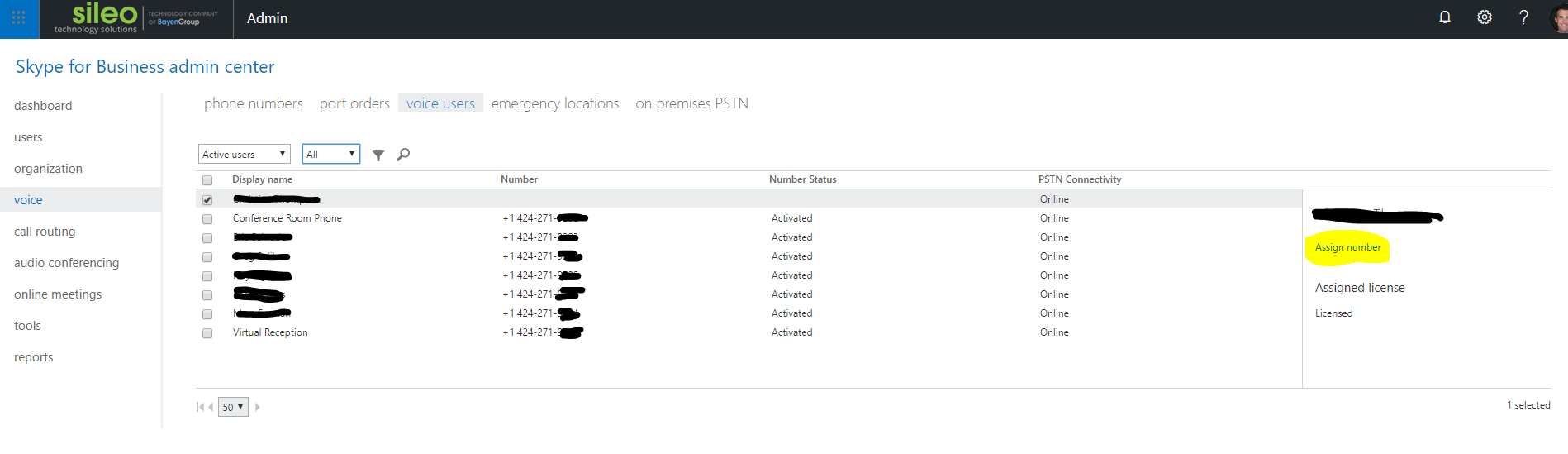The width and height of the screenshot is (1568, 454).
Task: Click Admin in the top bar
Action: pyautogui.click(x=267, y=18)
